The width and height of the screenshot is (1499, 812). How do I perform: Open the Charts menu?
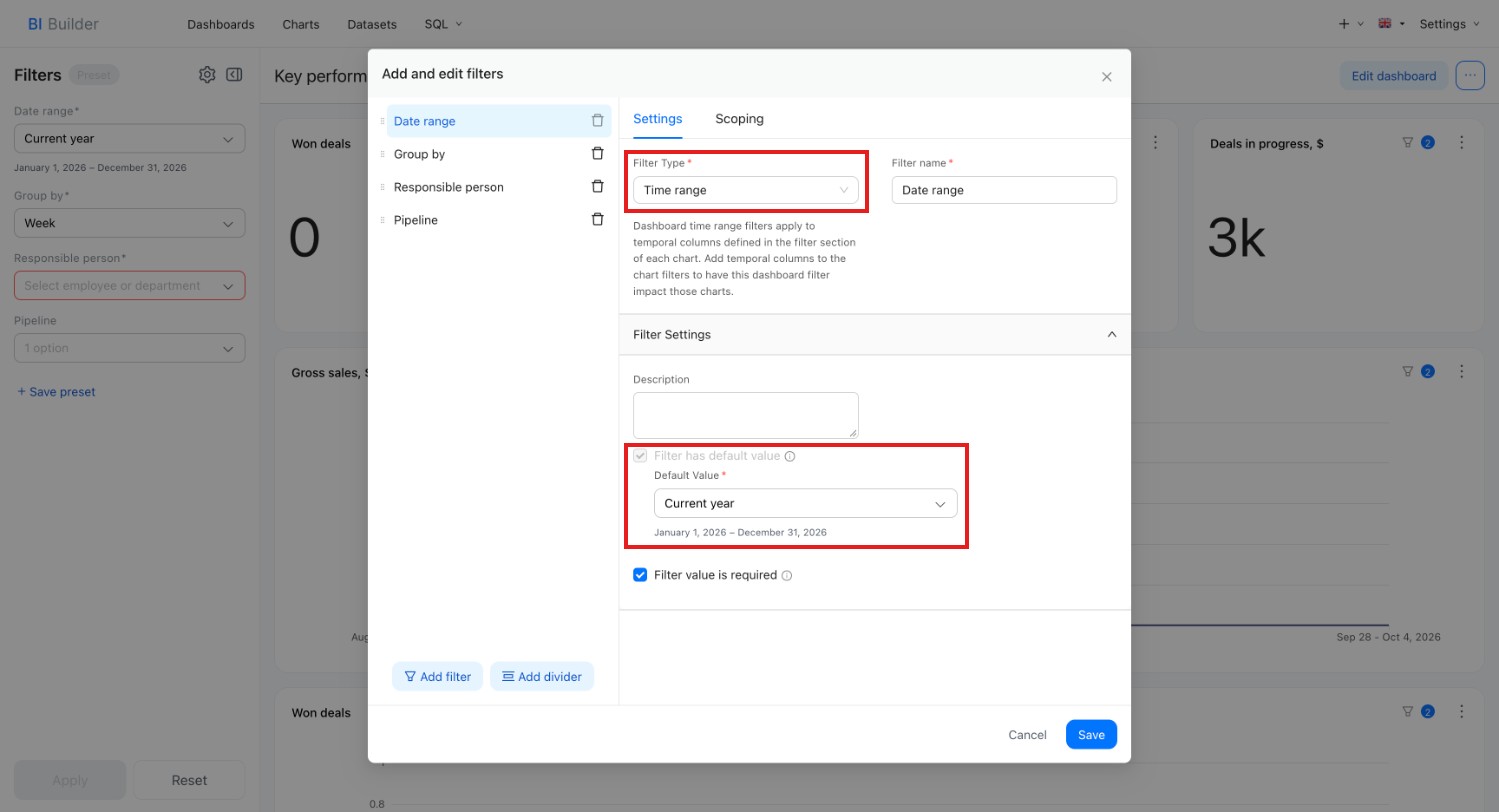pyautogui.click(x=301, y=24)
